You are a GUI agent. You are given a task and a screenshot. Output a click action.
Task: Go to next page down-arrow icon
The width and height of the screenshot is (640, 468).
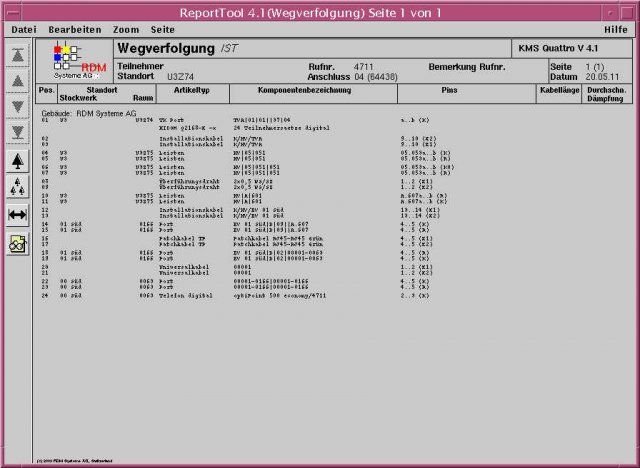(18, 106)
